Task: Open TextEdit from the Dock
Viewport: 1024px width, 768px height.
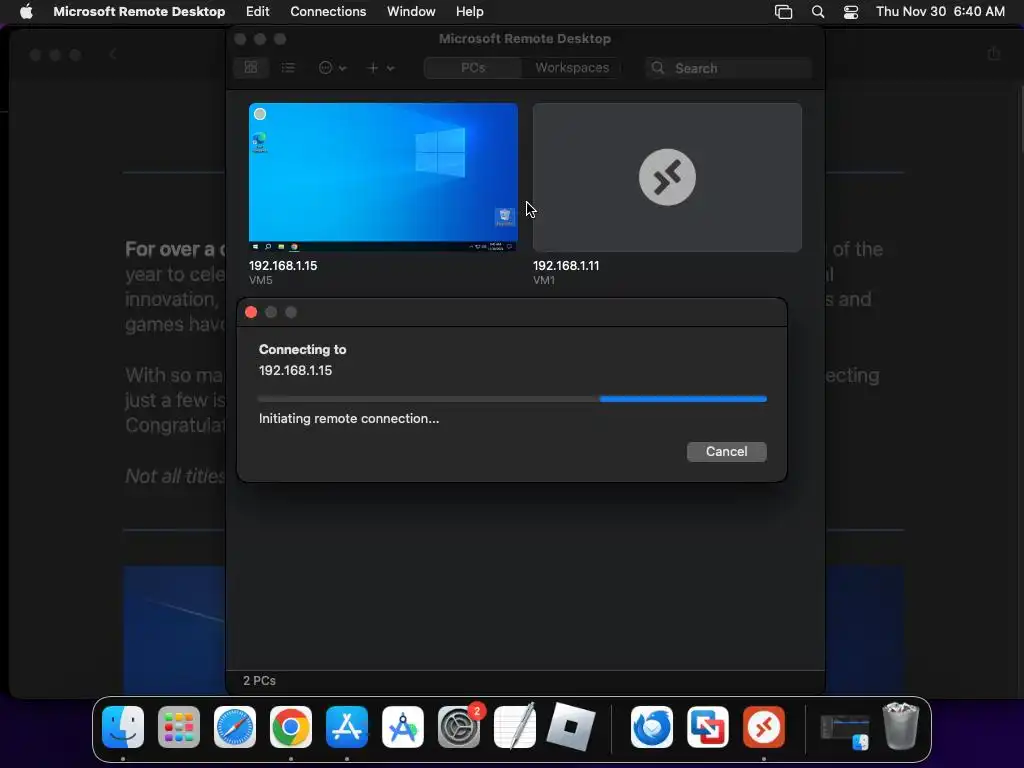Action: pos(515,727)
